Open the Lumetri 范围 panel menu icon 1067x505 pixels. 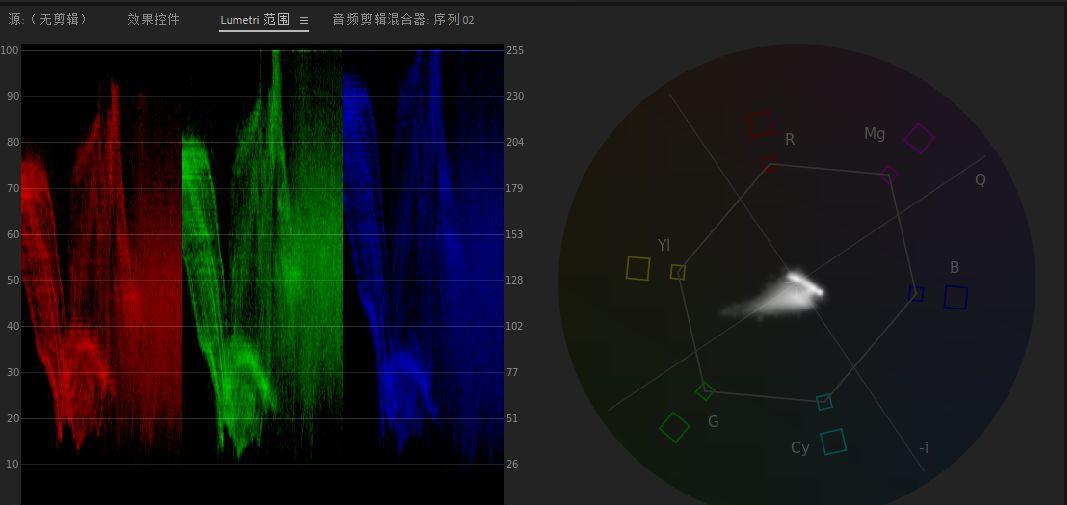(x=303, y=20)
